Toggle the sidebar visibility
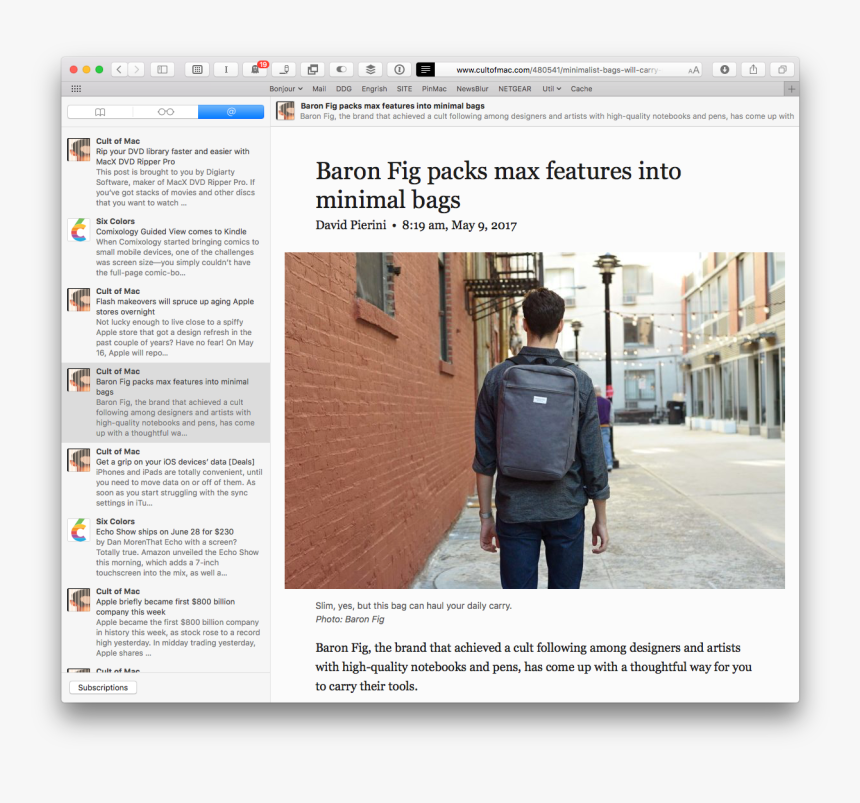The height and width of the screenshot is (803, 860). pos(161,69)
